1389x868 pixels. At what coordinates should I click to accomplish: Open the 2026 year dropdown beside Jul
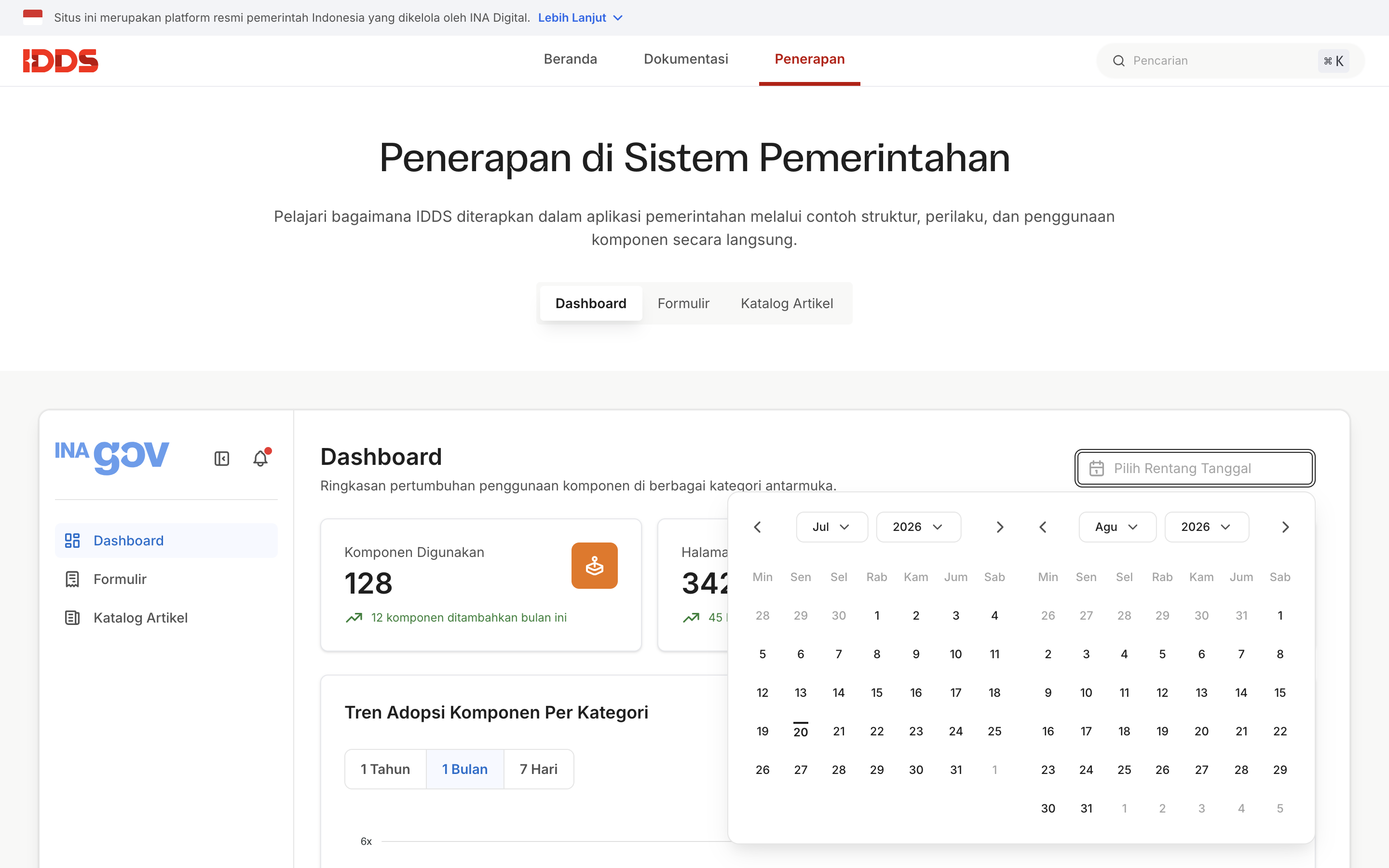(918, 527)
